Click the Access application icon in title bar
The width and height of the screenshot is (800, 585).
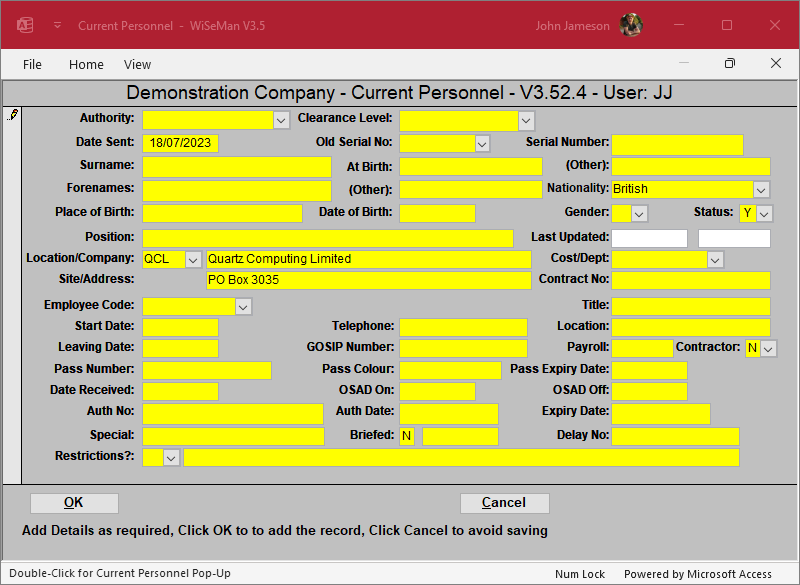coord(26,25)
